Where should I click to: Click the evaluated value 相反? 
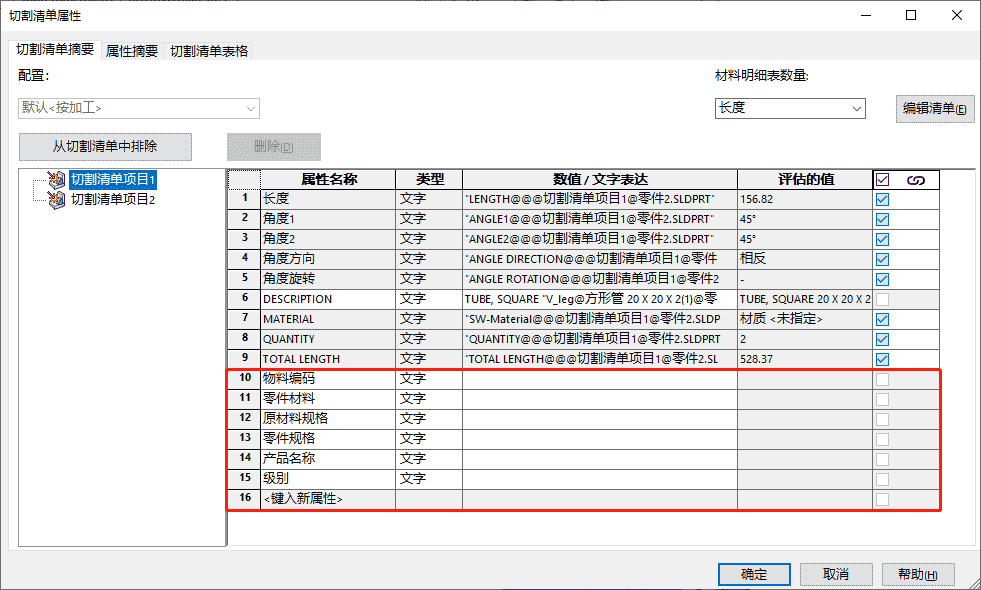pyautogui.click(x=805, y=259)
